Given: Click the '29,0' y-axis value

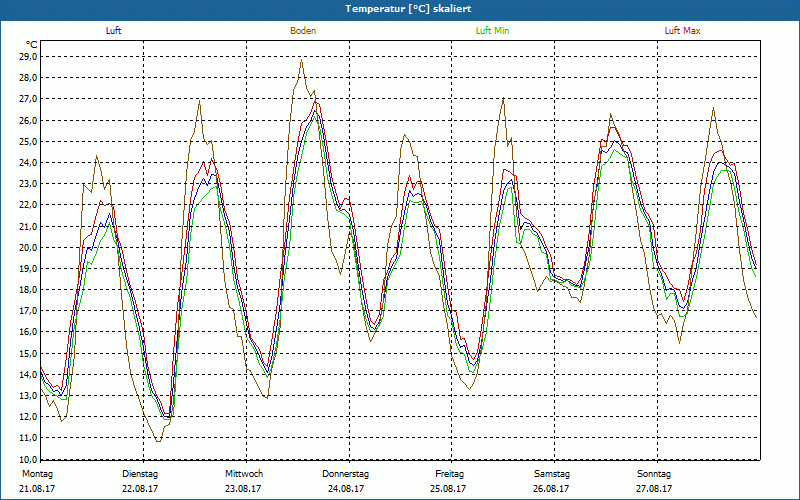Looking at the screenshot, I should click(28, 57).
